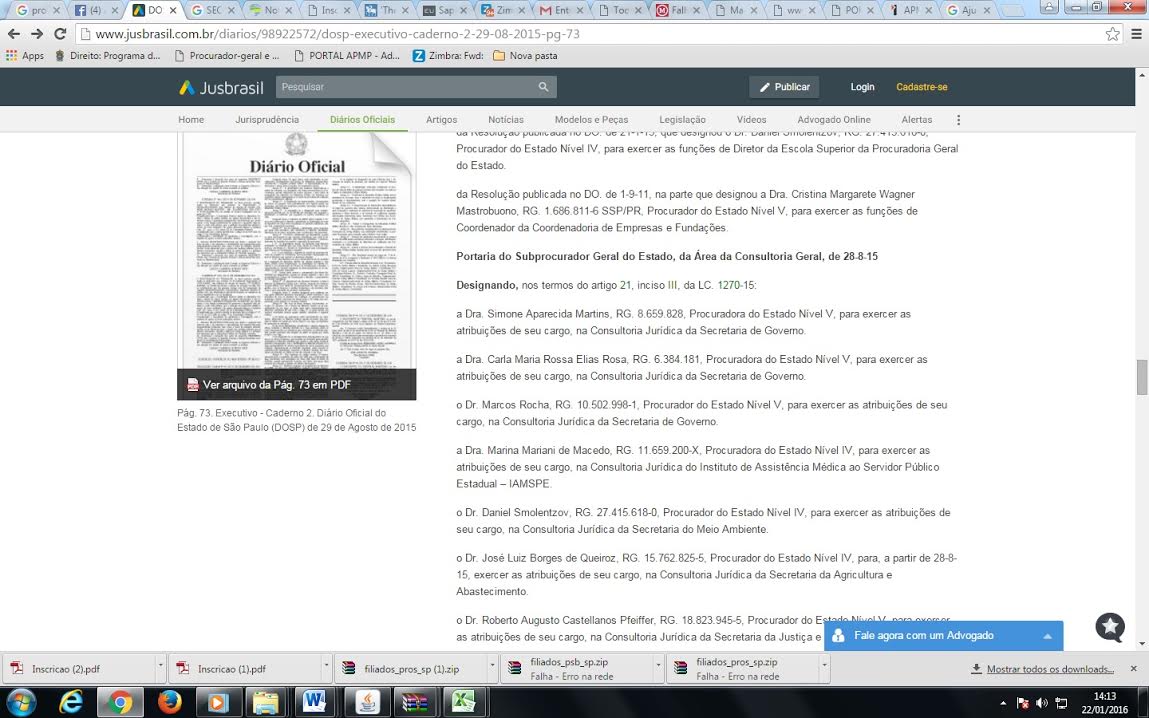The height and width of the screenshot is (718, 1149).
Task: Open the Apps bookmarks shortcut
Action: click(25, 56)
